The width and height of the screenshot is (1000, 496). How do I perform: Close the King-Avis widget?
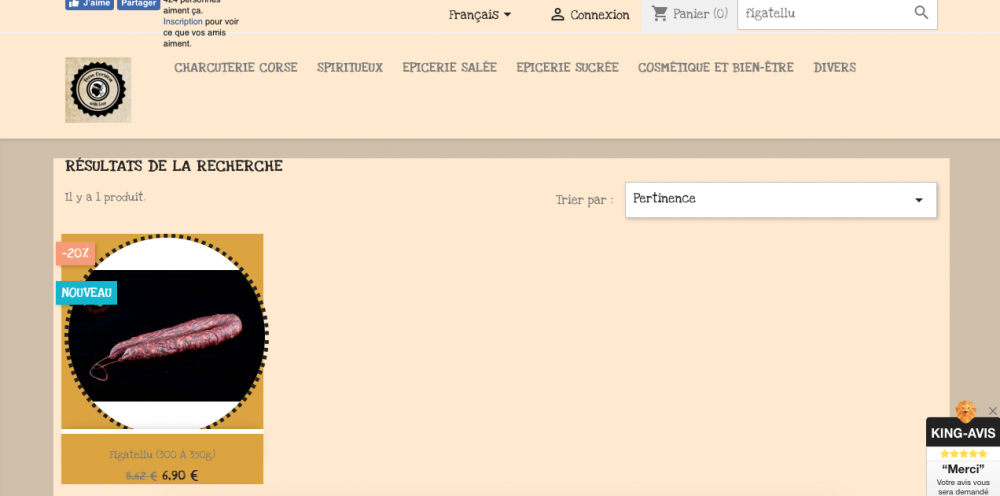[x=992, y=411]
